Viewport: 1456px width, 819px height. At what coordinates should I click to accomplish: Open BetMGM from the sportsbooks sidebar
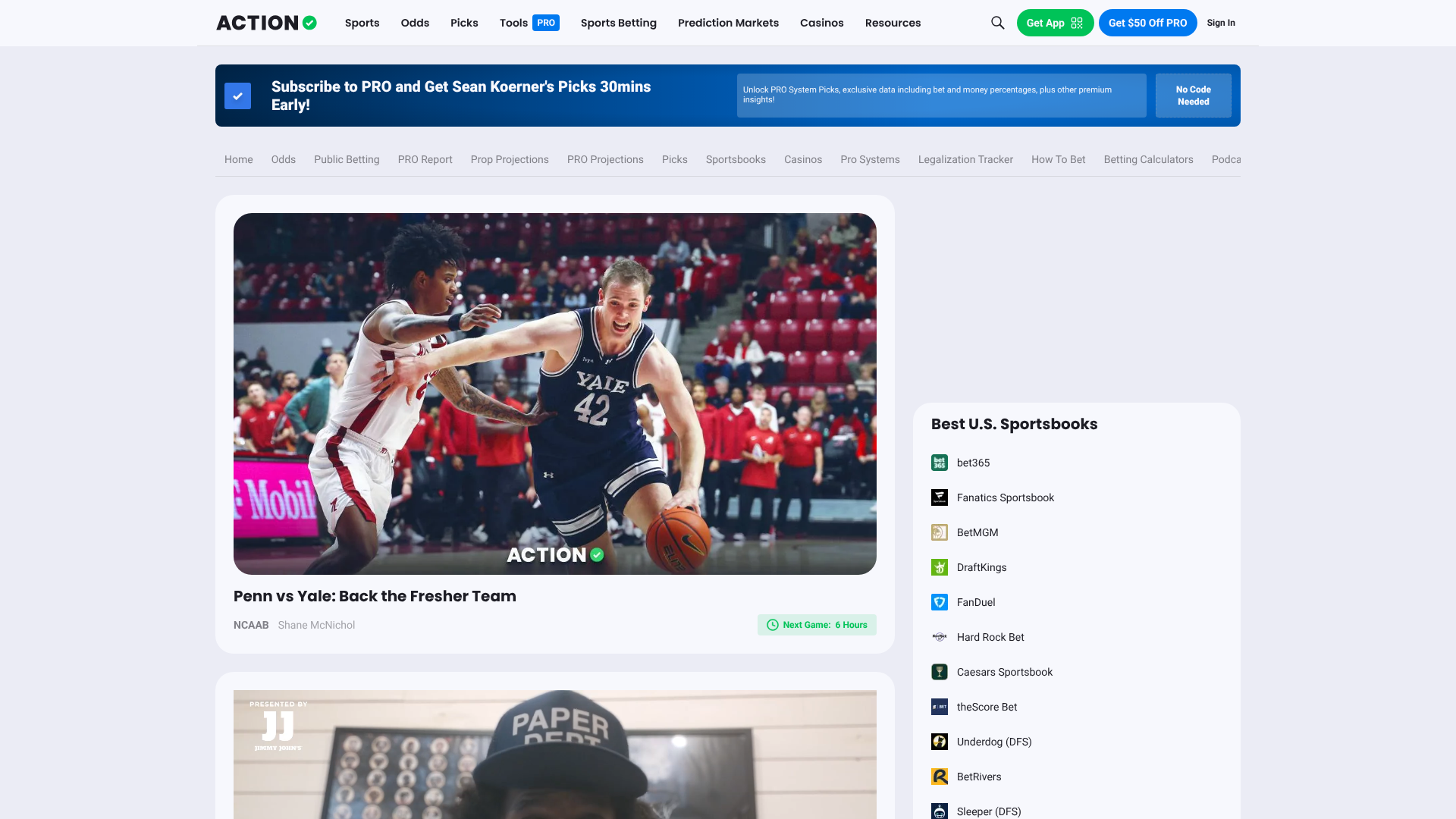(x=975, y=532)
